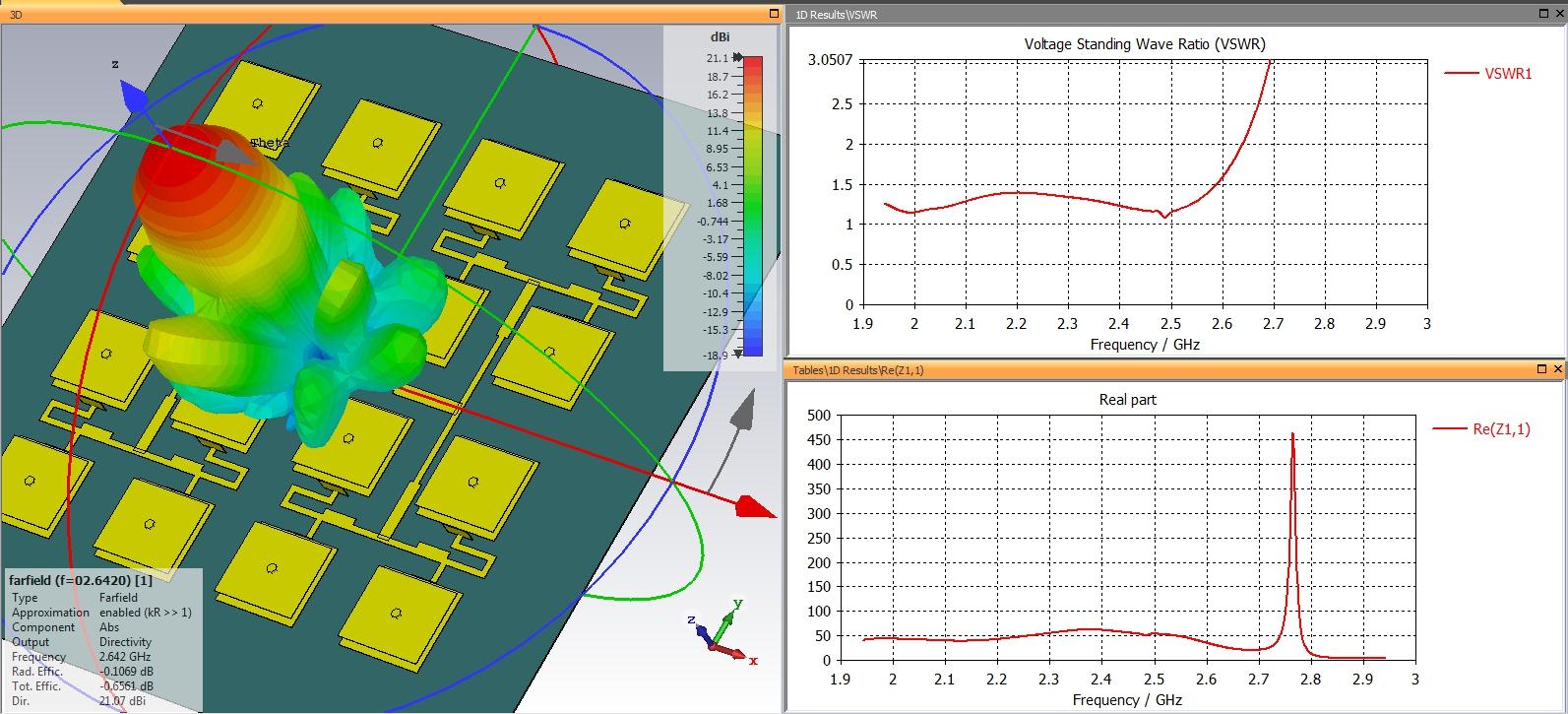Maximize the 1D Results\VSWR window
The image size is (1568, 714).
[1541, 14]
